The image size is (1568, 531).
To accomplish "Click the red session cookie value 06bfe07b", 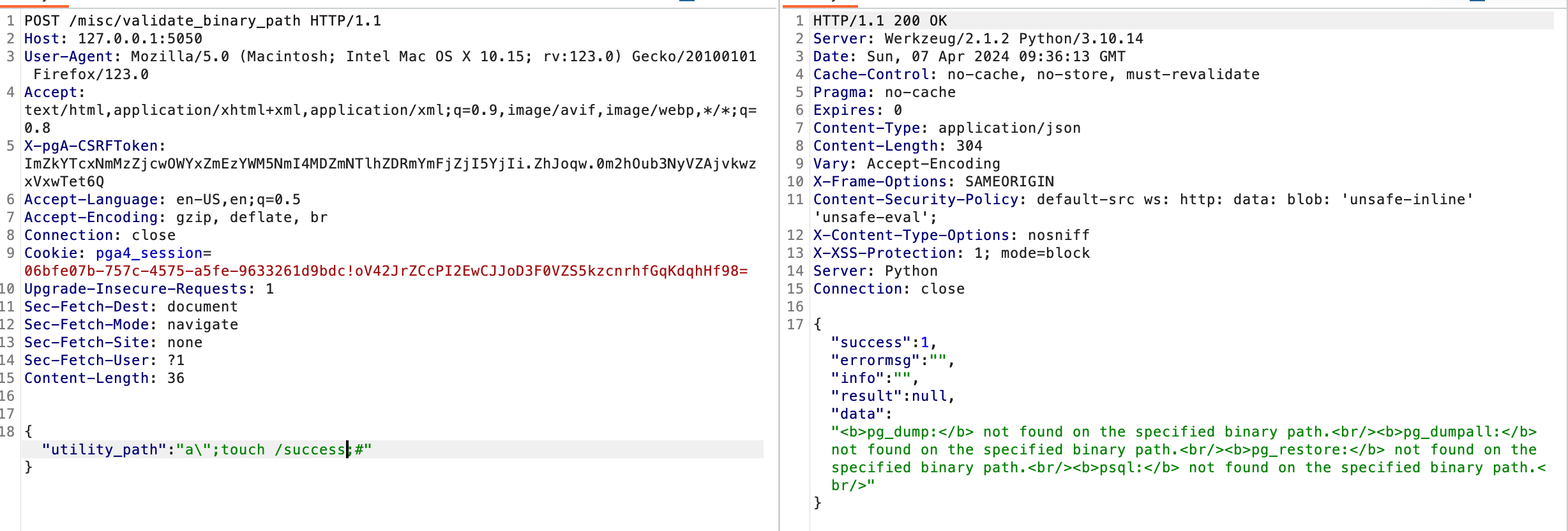I will pyautogui.click(x=386, y=271).
